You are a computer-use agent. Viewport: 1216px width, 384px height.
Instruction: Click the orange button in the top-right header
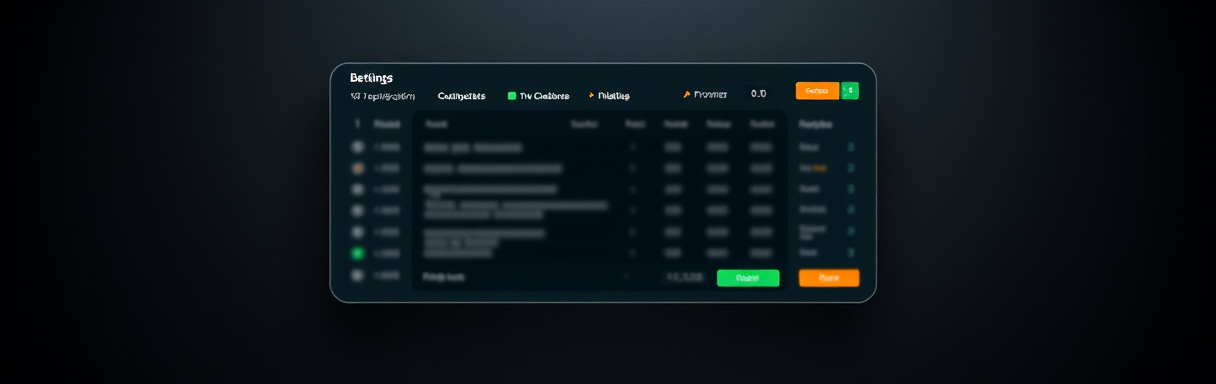pos(817,91)
